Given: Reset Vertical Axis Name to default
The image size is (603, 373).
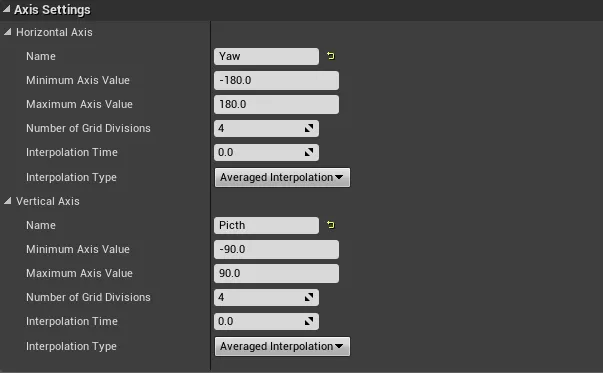Looking at the screenshot, I should click(x=331, y=225).
